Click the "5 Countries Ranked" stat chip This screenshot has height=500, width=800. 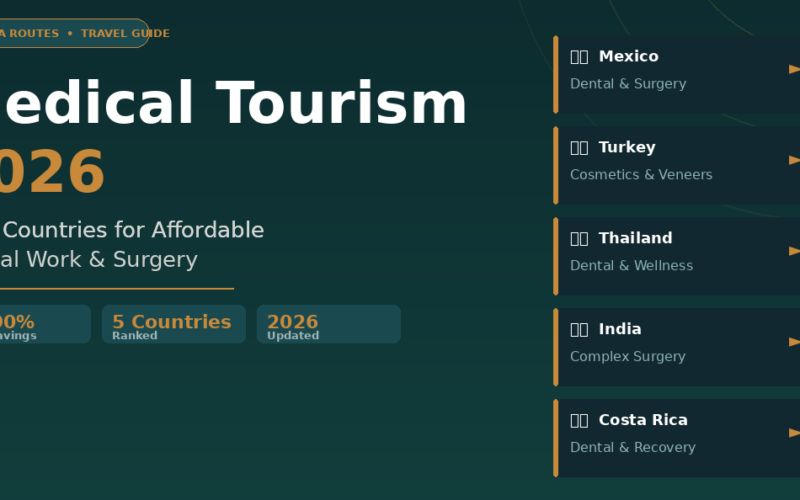(174, 324)
